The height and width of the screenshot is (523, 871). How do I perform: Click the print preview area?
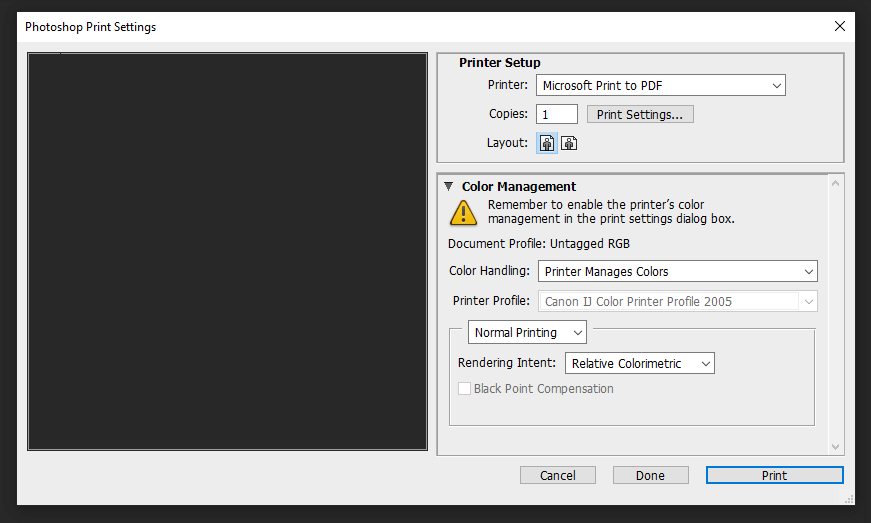227,252
